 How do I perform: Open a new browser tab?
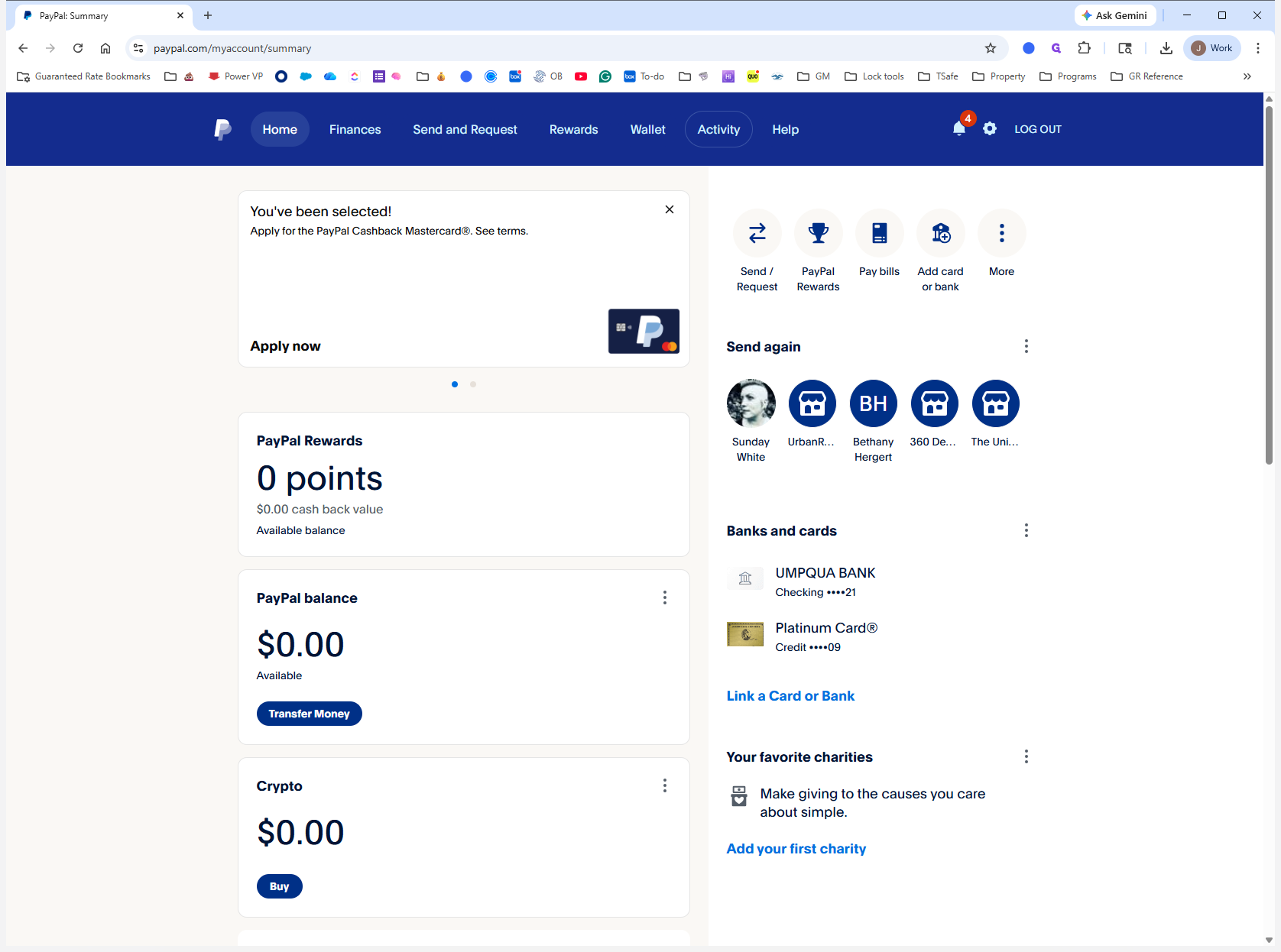[x=208, y=15]
